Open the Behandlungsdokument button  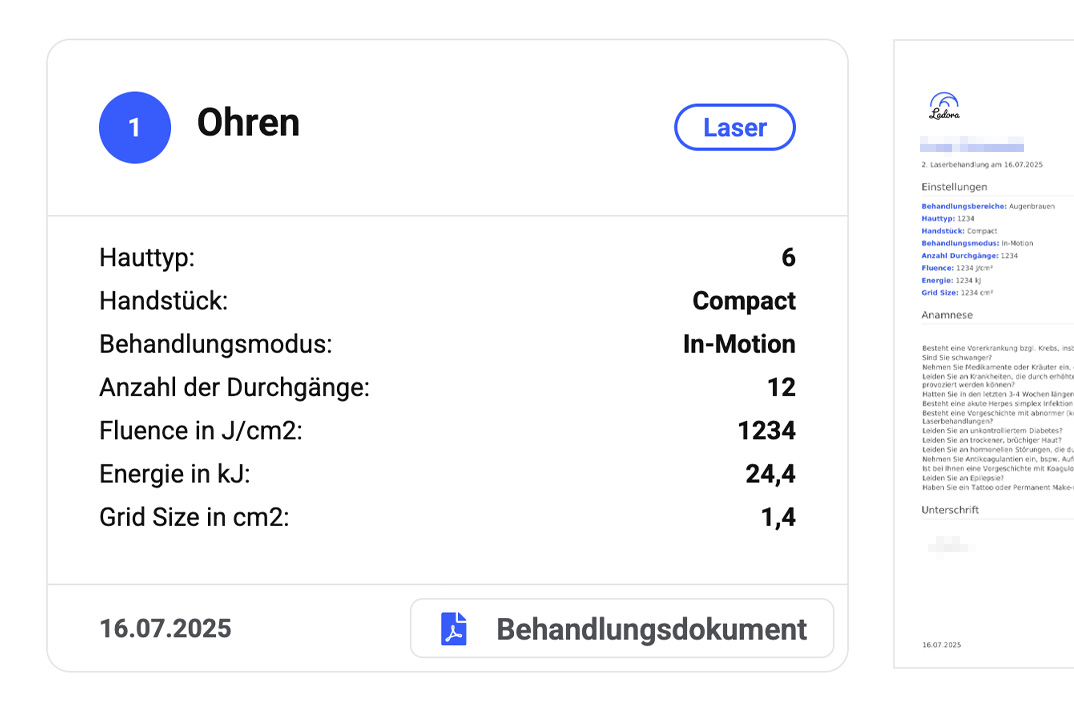pyautogui.click(x=622, y=629)
